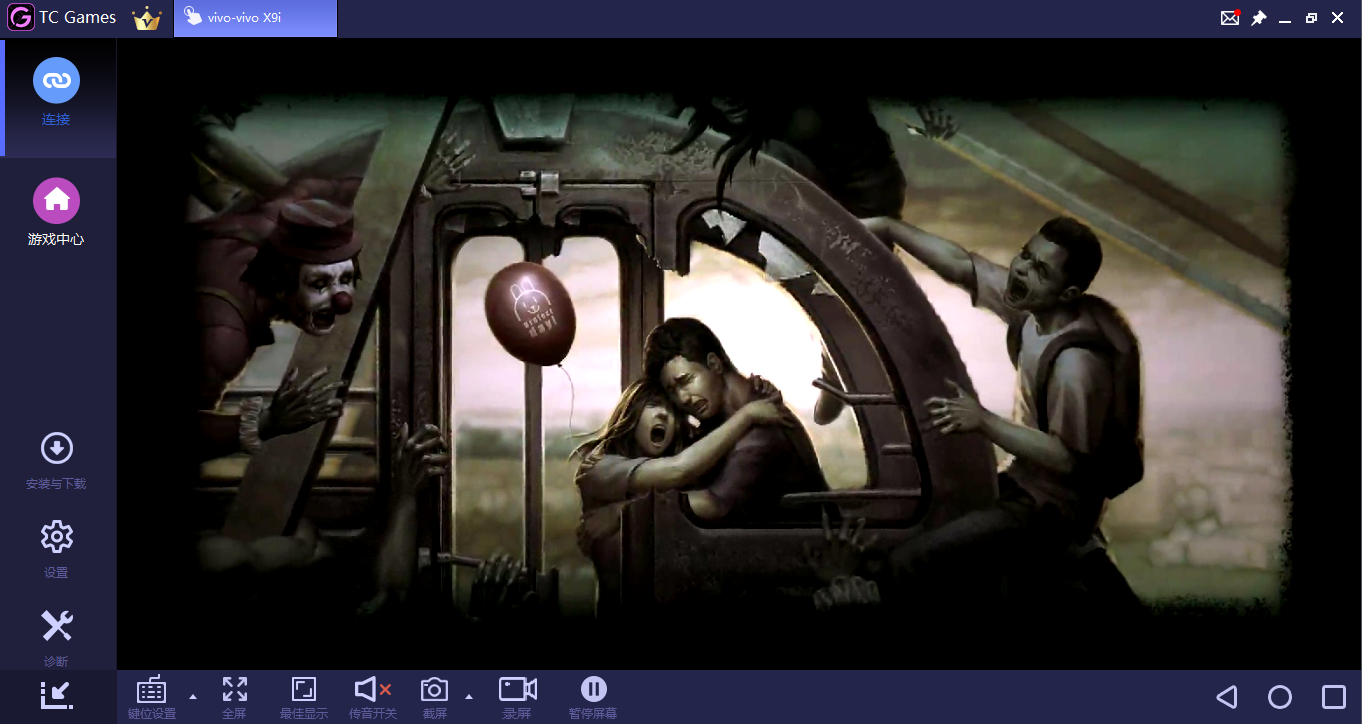Open the 连接 connection panel
The height and width of the screenshot is (724, 1362).
57,94
